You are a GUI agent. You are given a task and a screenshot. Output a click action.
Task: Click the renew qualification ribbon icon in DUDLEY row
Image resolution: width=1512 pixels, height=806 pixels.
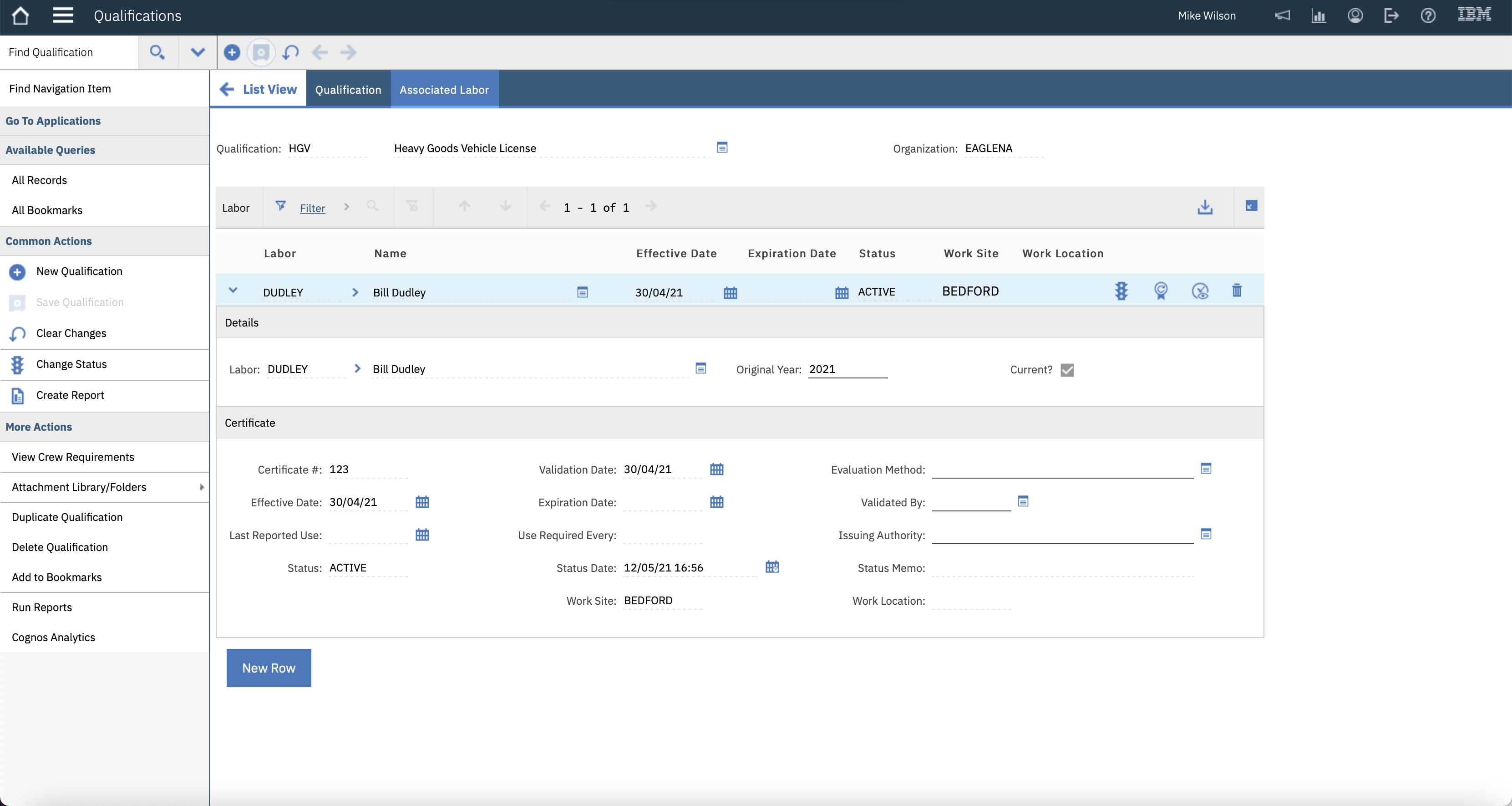[x=1161, y=291]
